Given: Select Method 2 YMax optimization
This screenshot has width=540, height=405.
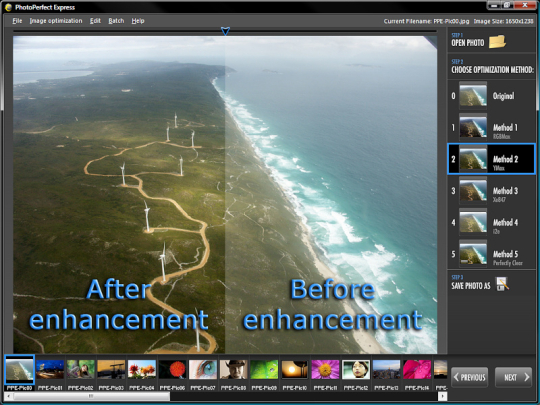Looking at the screenshot, I should (491, 159).
